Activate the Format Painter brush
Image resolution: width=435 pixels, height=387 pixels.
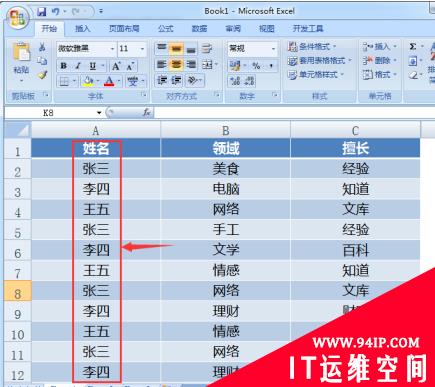(42, 75)
